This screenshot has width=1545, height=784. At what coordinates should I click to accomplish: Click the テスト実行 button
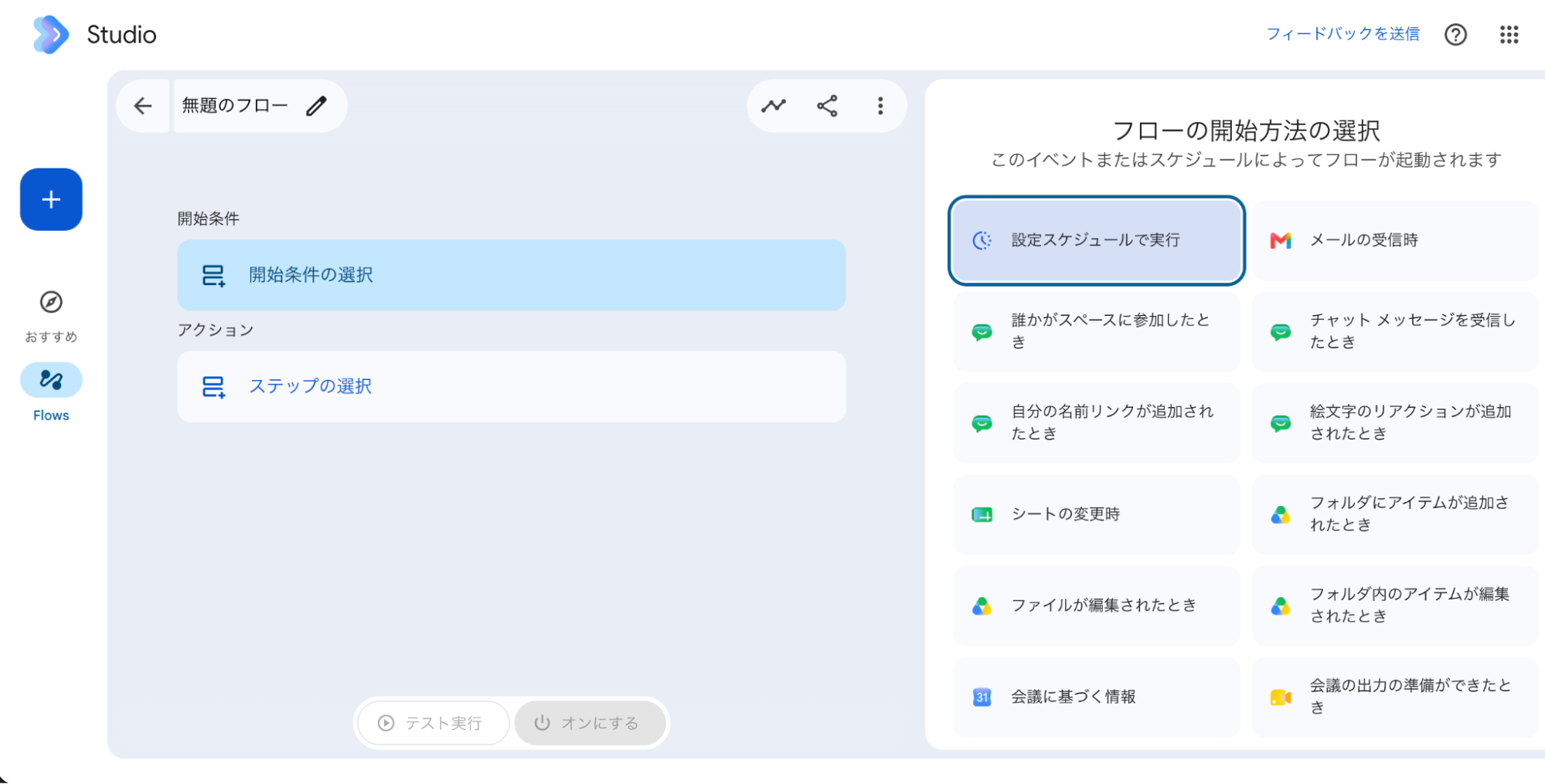433,723
